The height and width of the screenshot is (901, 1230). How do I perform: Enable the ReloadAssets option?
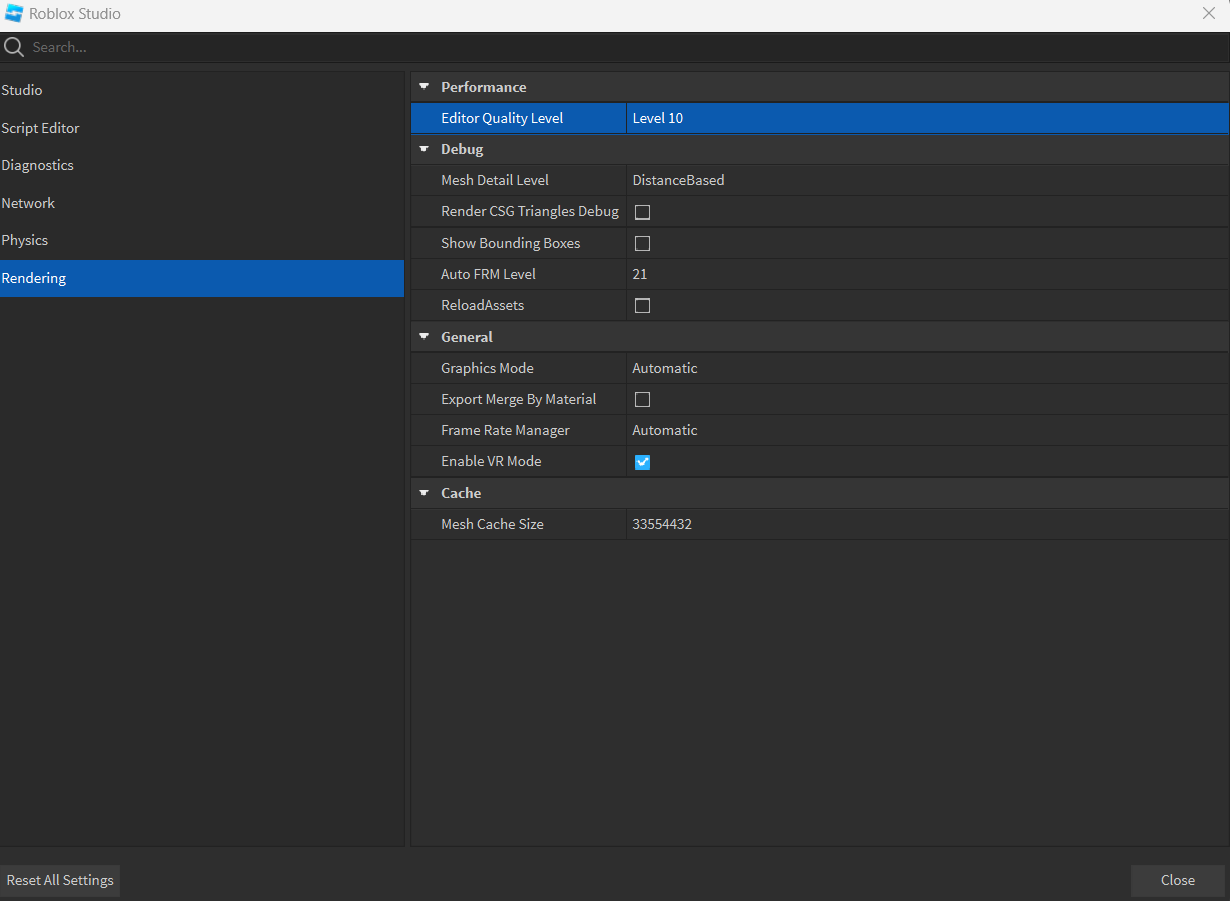642,305
